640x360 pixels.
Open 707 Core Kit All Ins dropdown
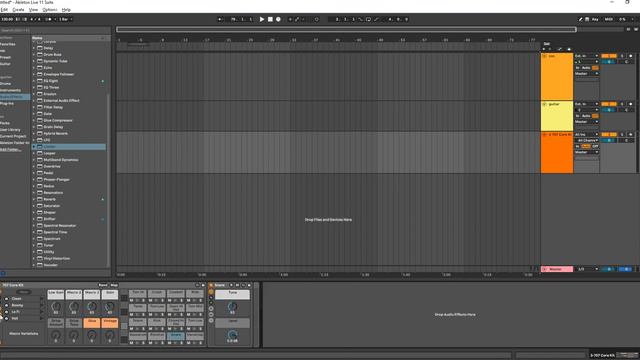click(587, 134)
